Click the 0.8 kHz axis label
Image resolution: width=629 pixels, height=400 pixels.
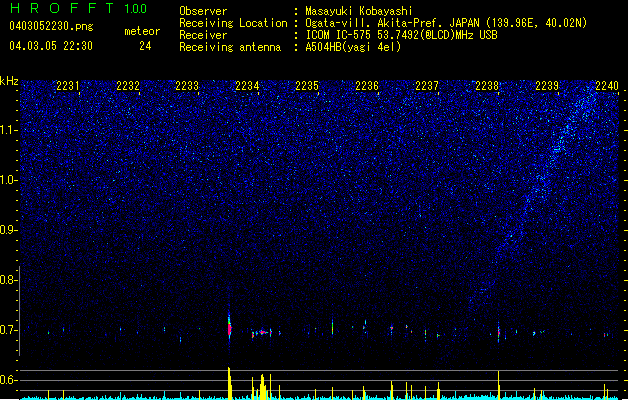pyautogui.click(x=9, y=280)
